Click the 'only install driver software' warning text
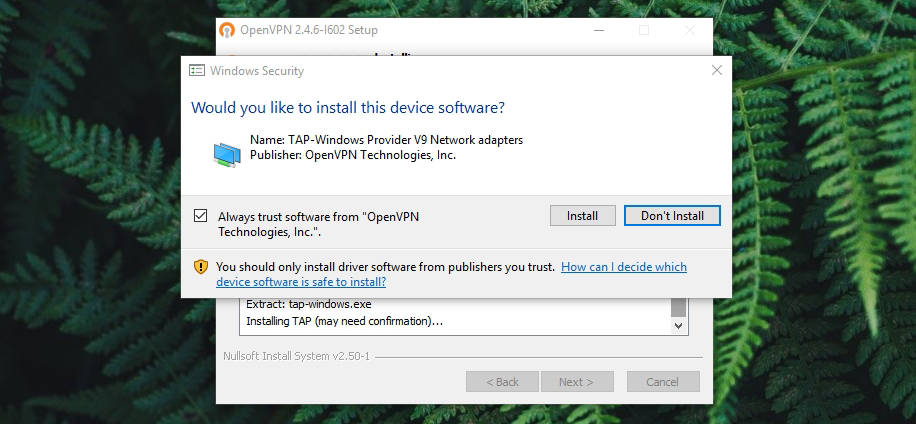This screenshot has height=424, width=916. pos(385,267)
